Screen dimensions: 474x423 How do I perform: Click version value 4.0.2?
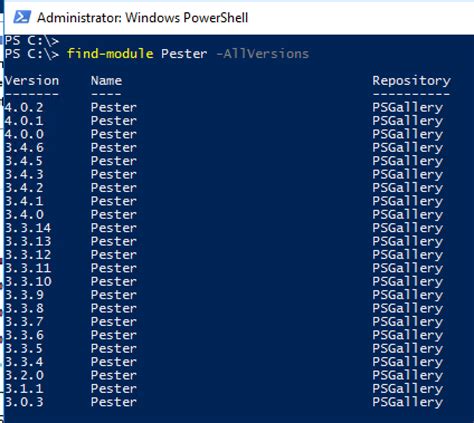24,107
